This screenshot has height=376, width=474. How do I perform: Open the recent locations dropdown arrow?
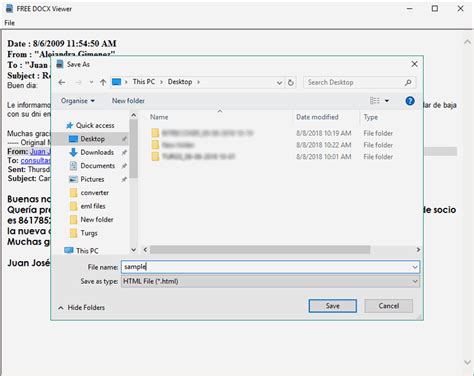click(91, 82)
